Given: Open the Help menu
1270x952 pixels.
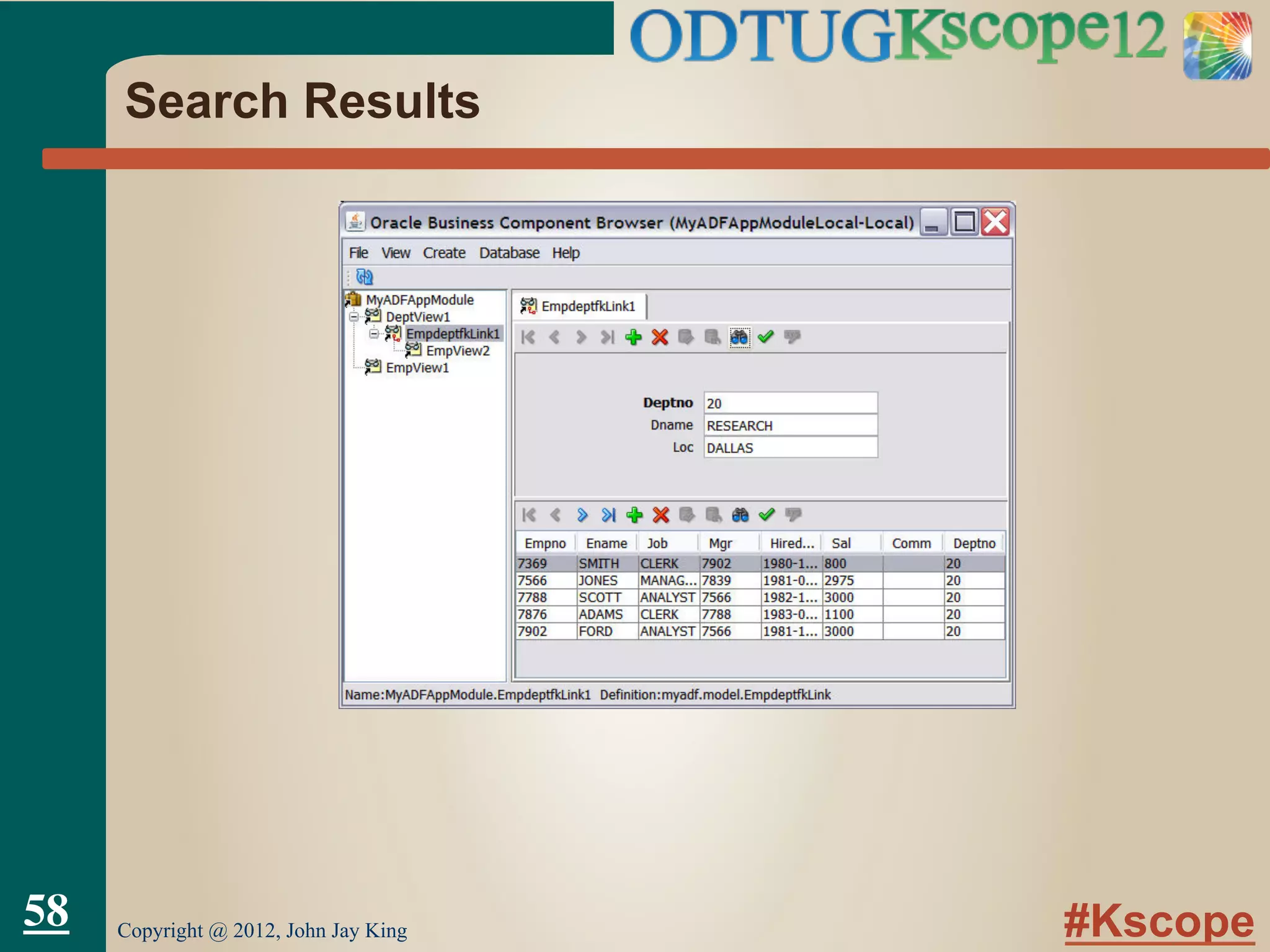Looking at the screenshot, I should [x=566, y=253].
